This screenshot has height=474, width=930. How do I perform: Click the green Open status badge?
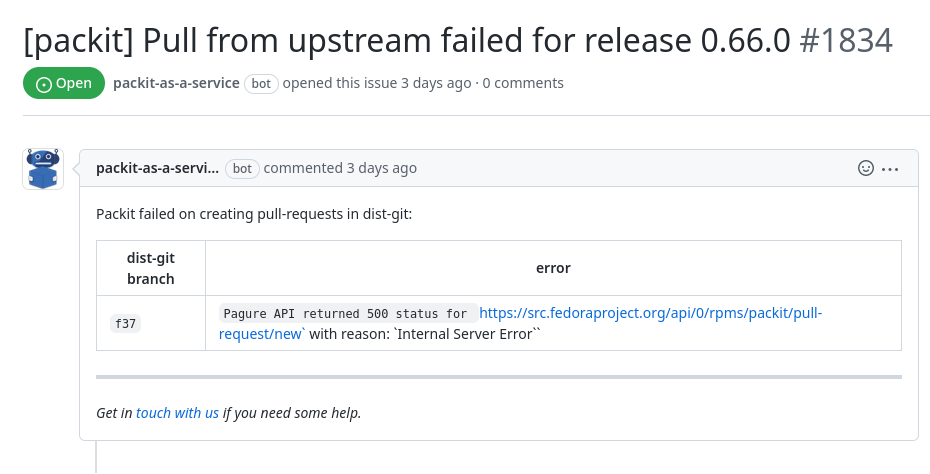pos(64,83)
